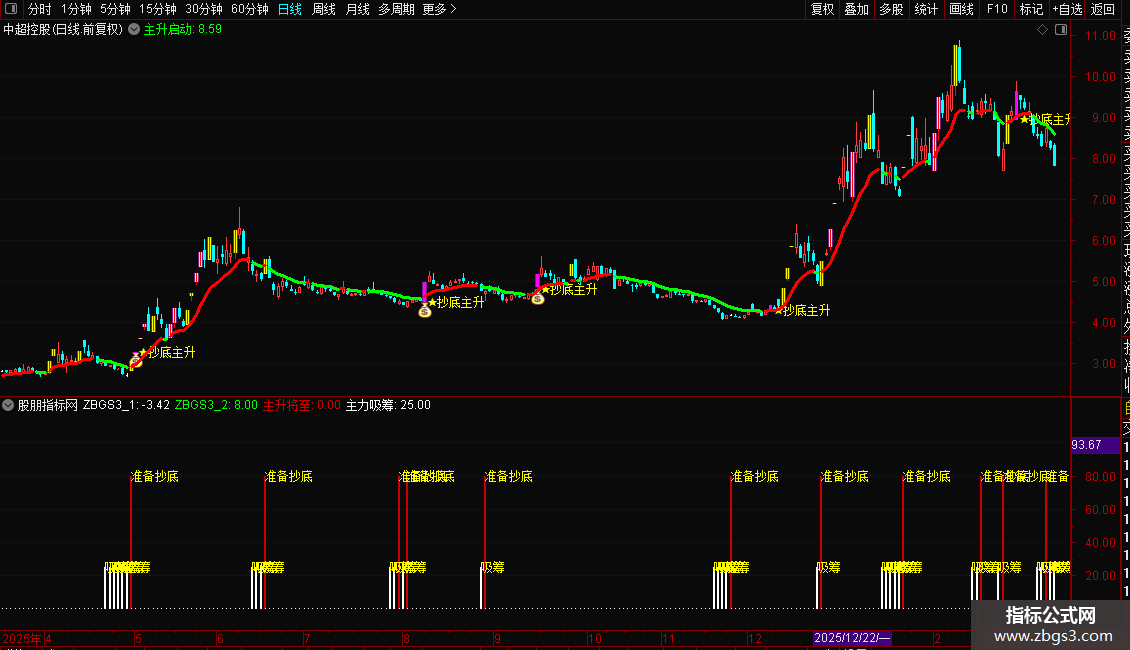Screen dimensions: 1130x650
Task: Click the 抄底主升 signal near May
Action: 172,352
